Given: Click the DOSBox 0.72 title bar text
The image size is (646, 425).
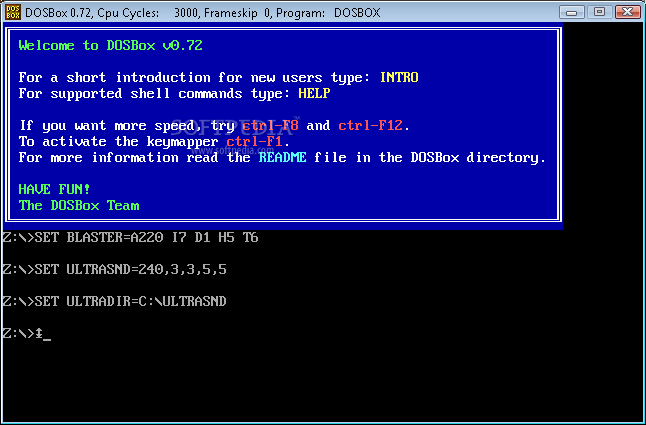Looking at the screenshot, I should [x=203, y=13].
